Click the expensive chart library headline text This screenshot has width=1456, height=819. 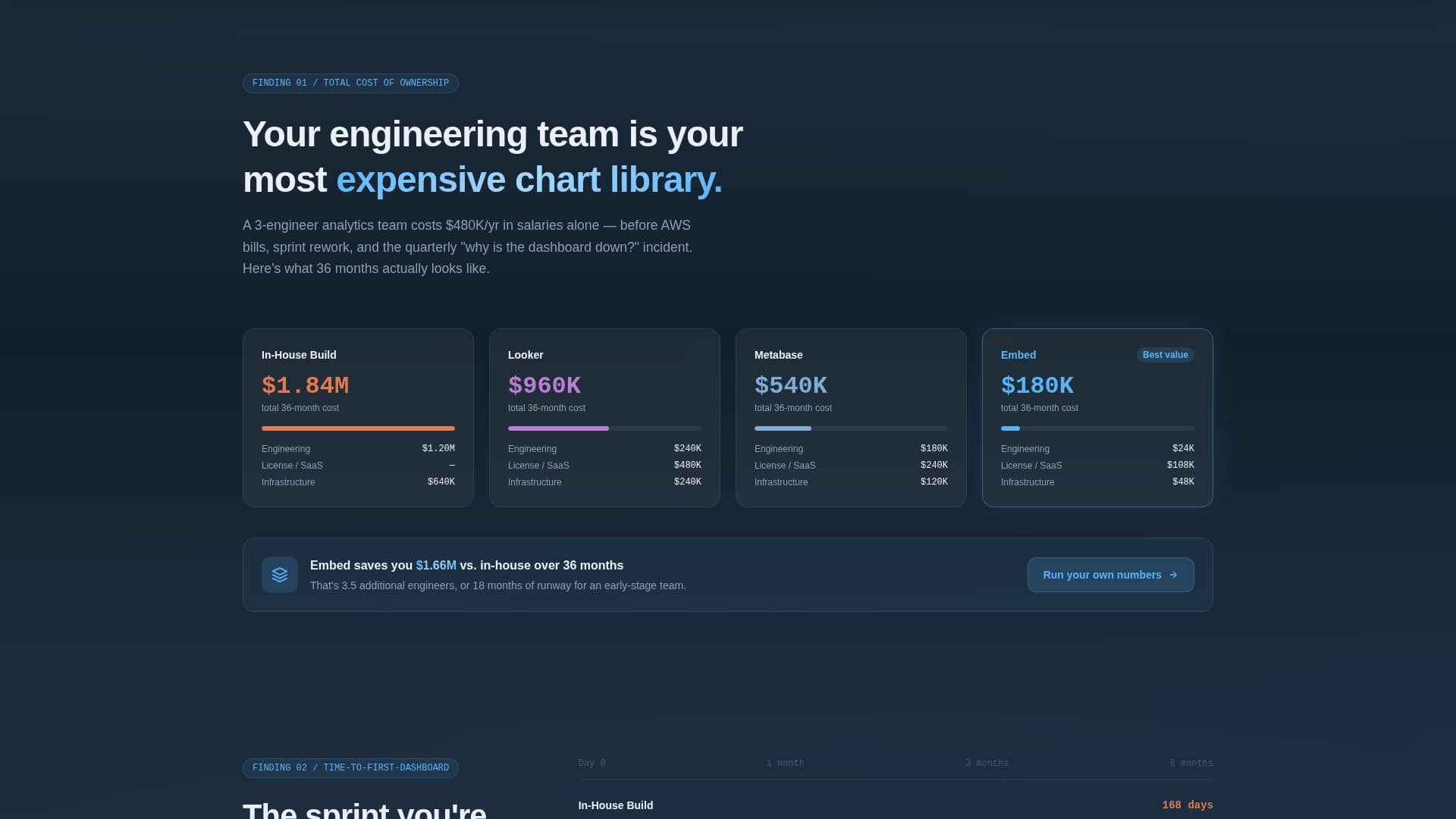[529, 180]
